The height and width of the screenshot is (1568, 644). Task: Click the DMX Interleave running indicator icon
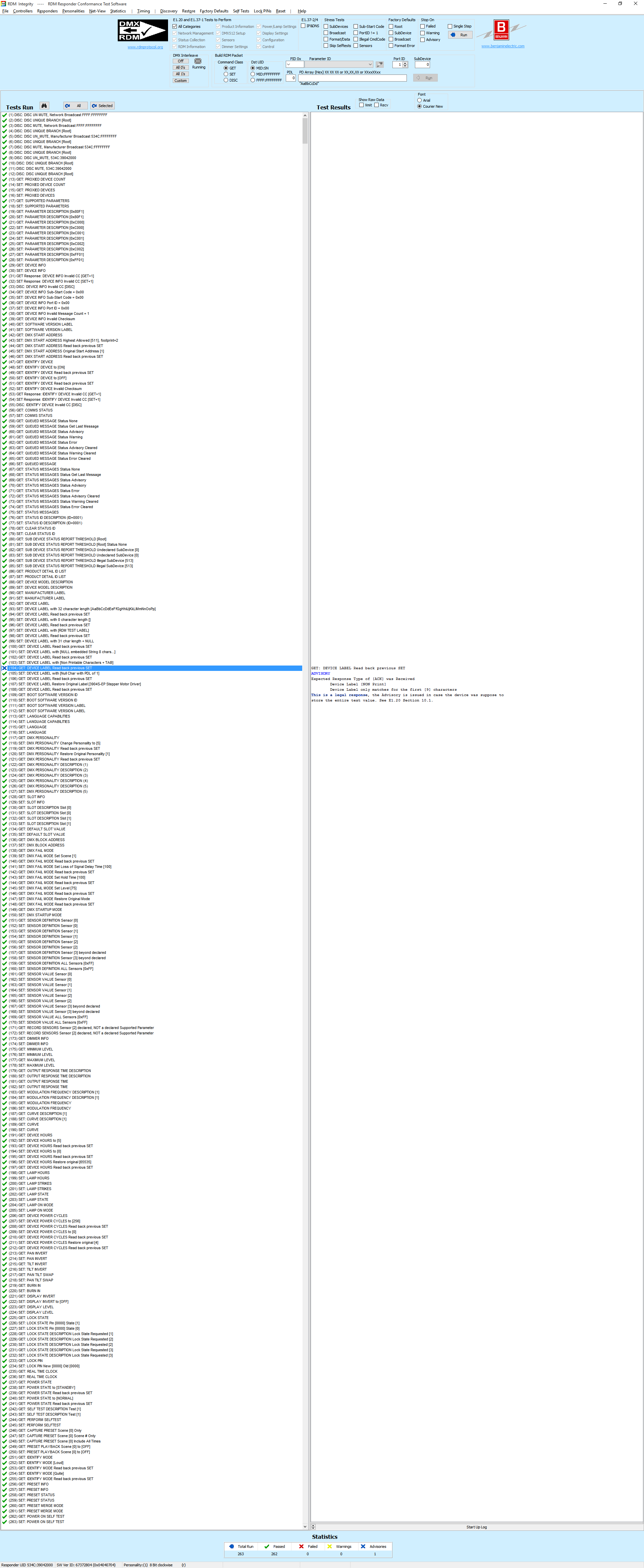(198, 61)
